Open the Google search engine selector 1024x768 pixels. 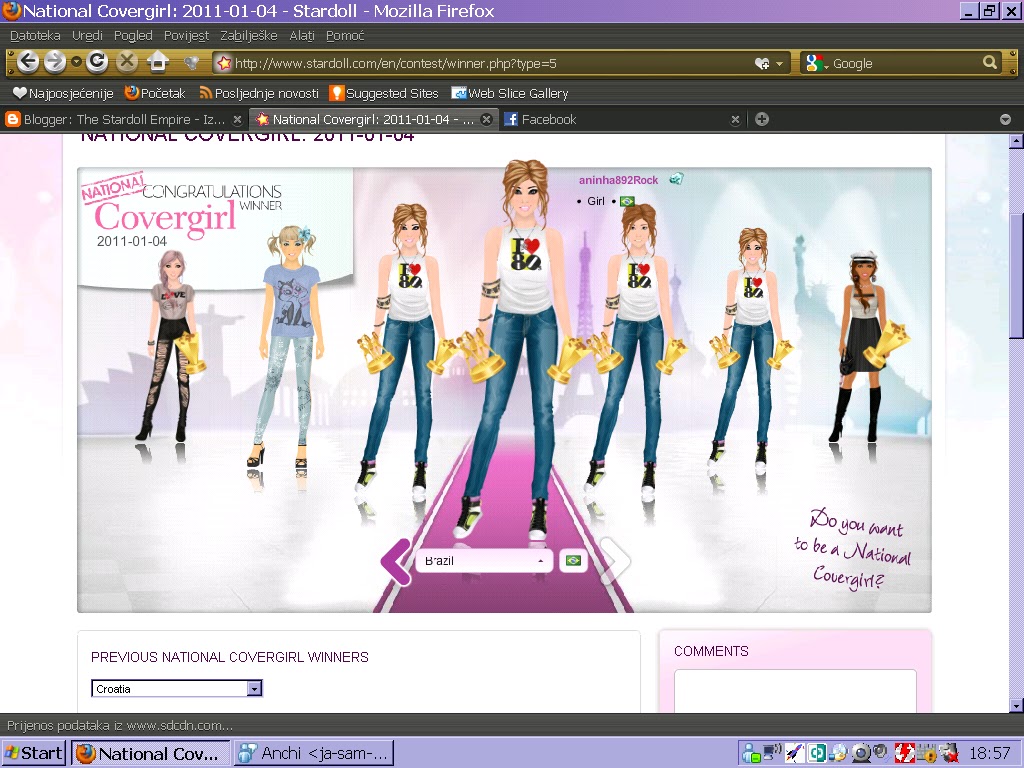(817, 63)
